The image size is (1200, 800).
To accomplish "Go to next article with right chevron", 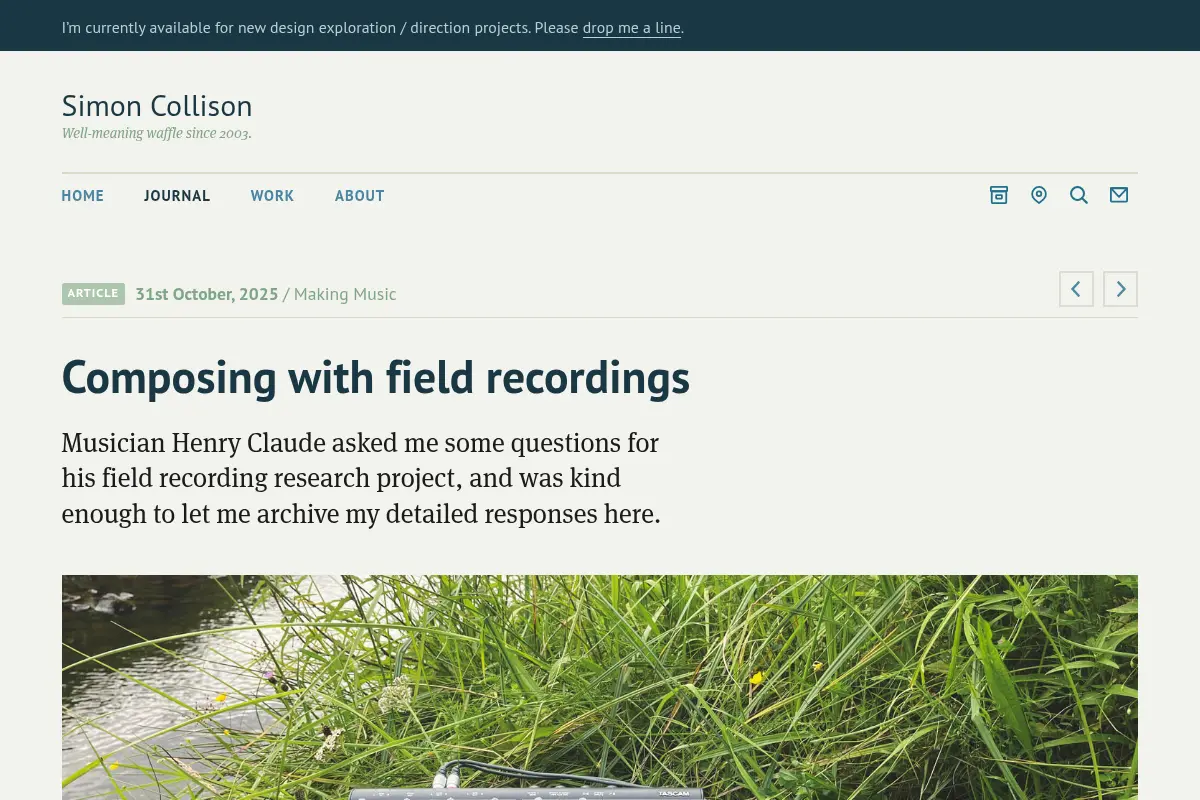I will pyautogui.click(x=1120, y=289).
